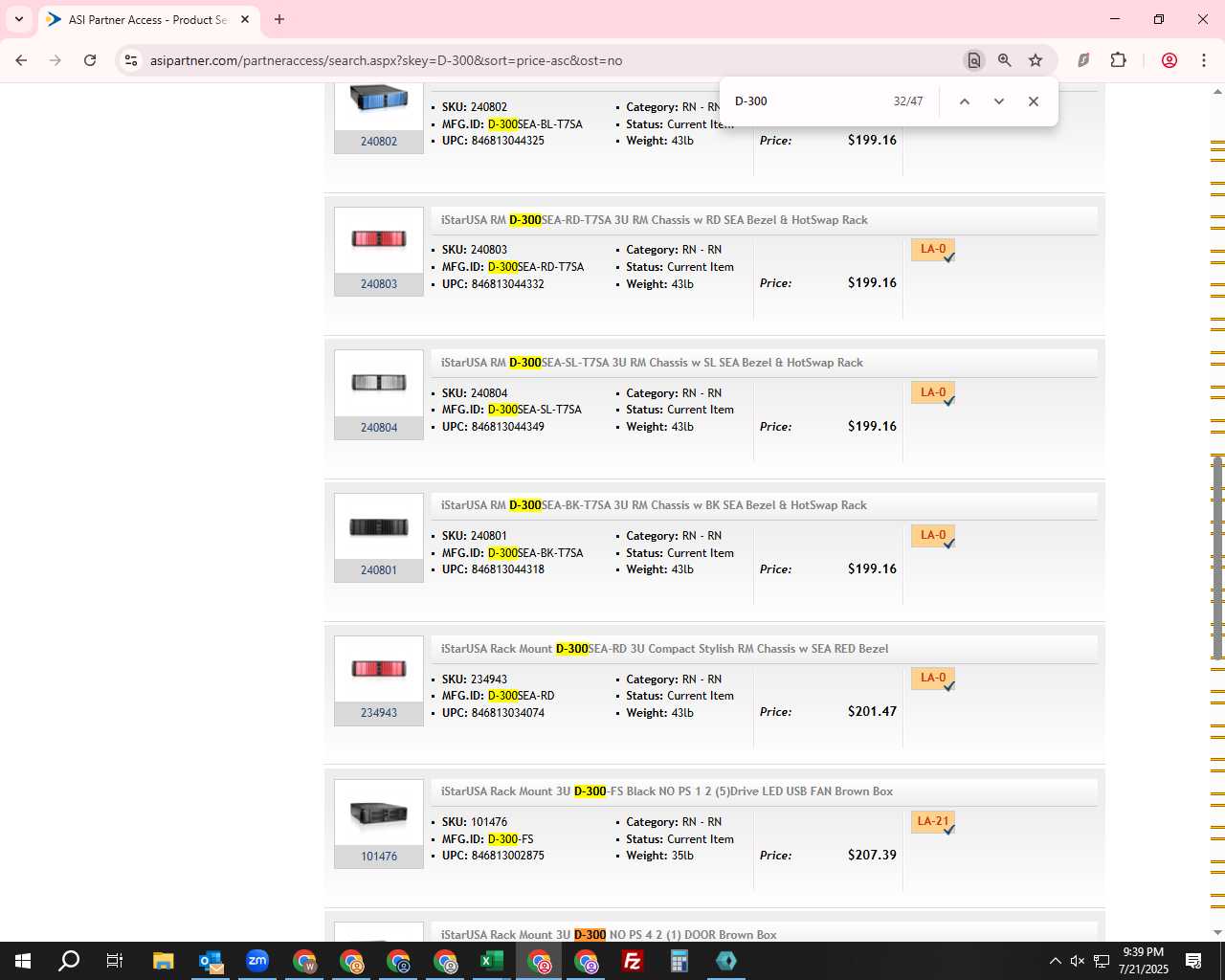Open thumbnail for SKU 240803

(379, 240)
